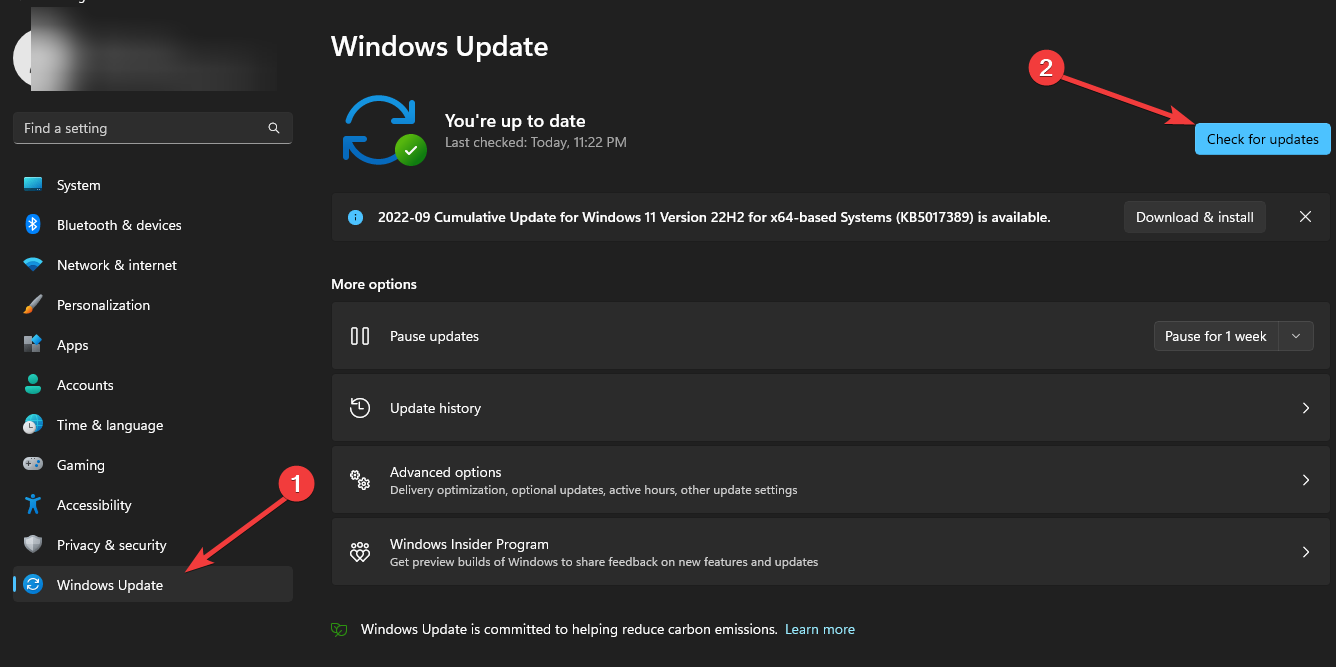The width and height of the screenshot is (1336, 667).
Task: Select Privacy & security in the sidebar
Action: [x=153, y=545]
